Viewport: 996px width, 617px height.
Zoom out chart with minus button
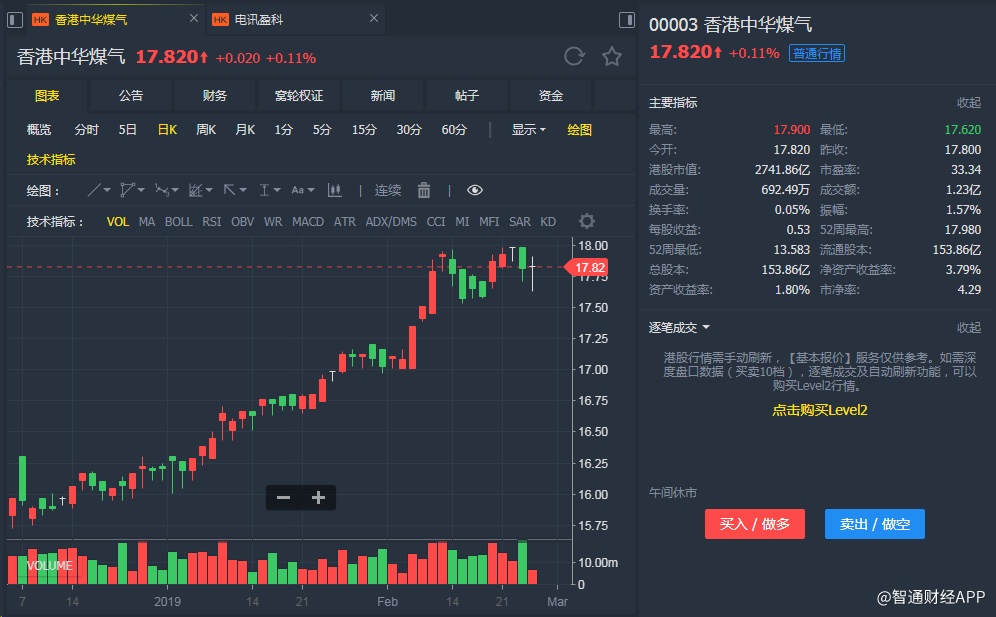[x=284, y=497]
